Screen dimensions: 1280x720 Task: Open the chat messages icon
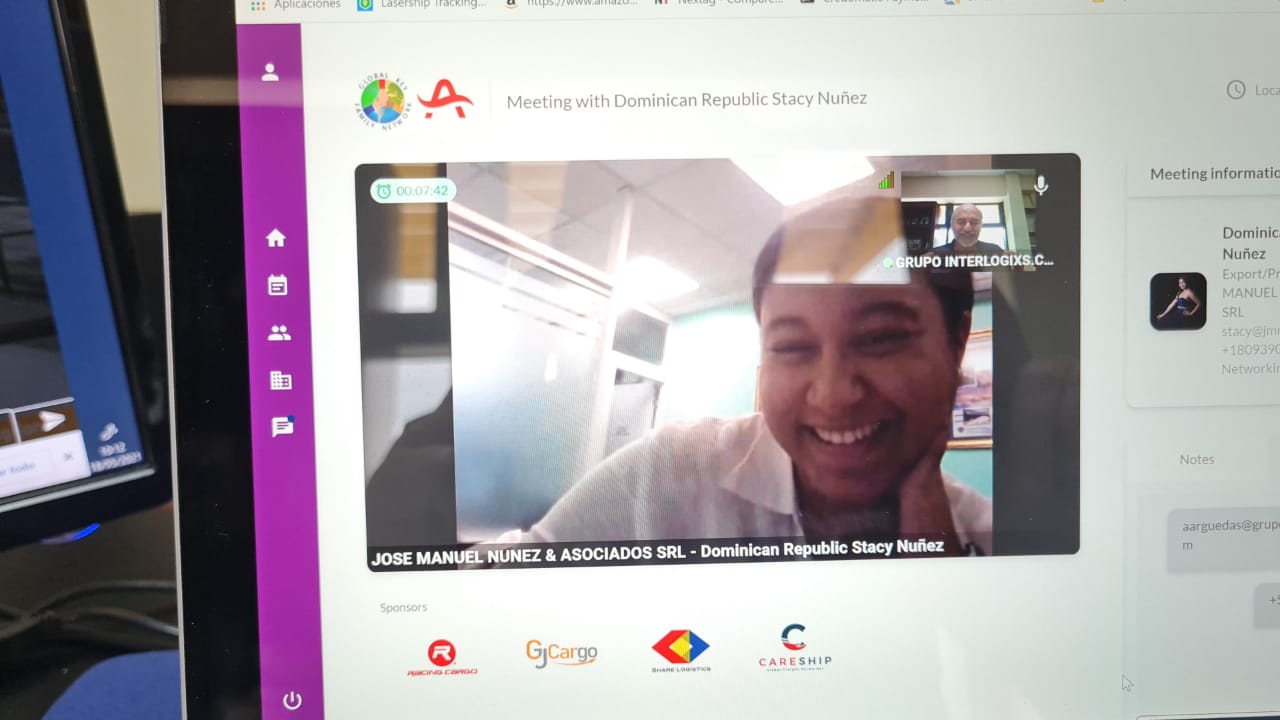click(283, 427)
